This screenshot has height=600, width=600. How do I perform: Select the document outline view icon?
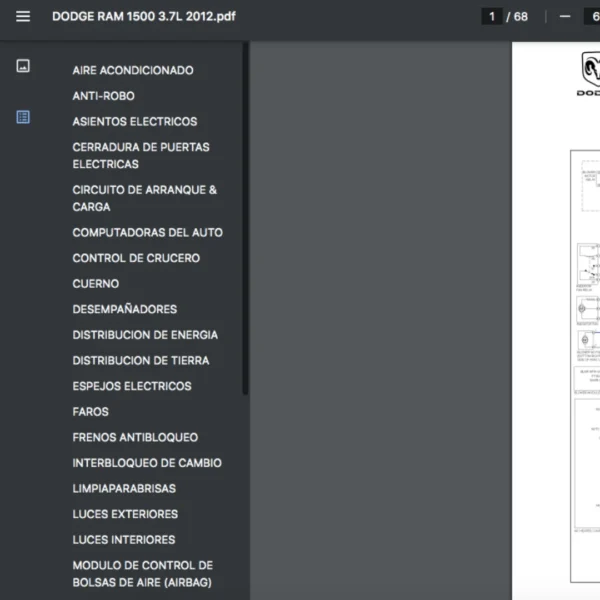(23, 117)
